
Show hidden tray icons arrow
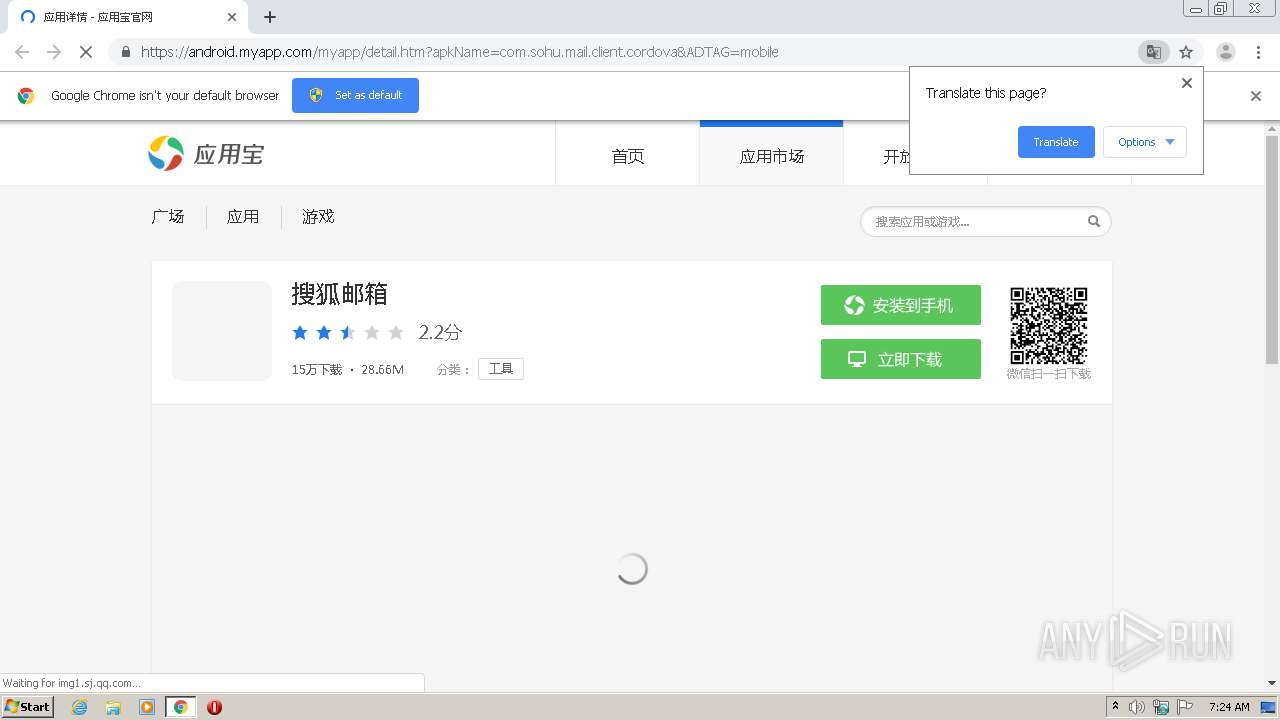click(1116, 707)
